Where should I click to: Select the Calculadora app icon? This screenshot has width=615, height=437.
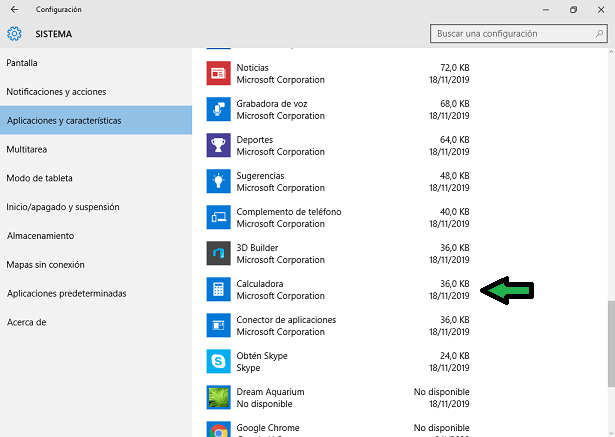click(218, 289)
